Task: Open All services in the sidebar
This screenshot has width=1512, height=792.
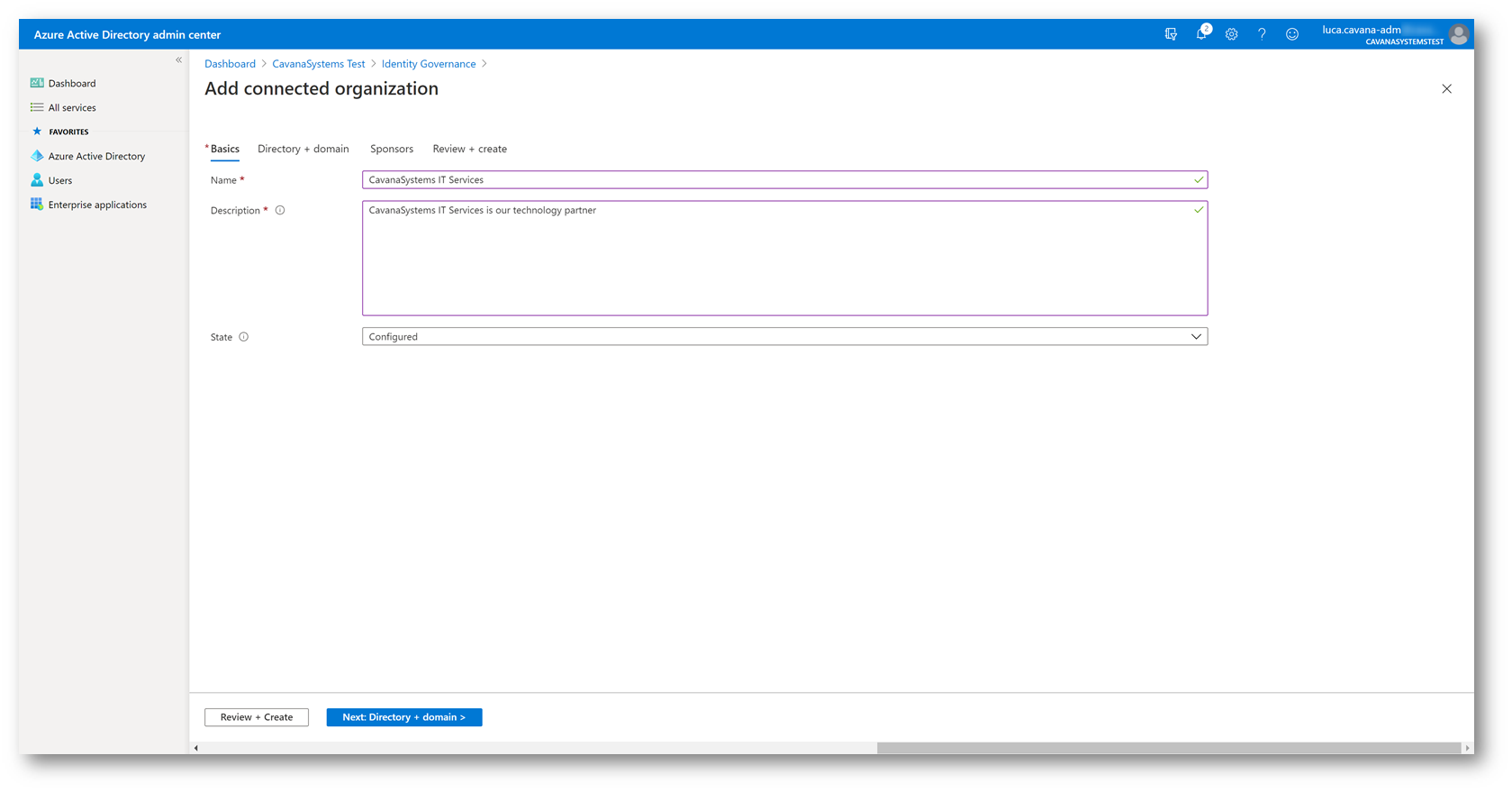Action: pyautogui.click(x=72, y=107)
